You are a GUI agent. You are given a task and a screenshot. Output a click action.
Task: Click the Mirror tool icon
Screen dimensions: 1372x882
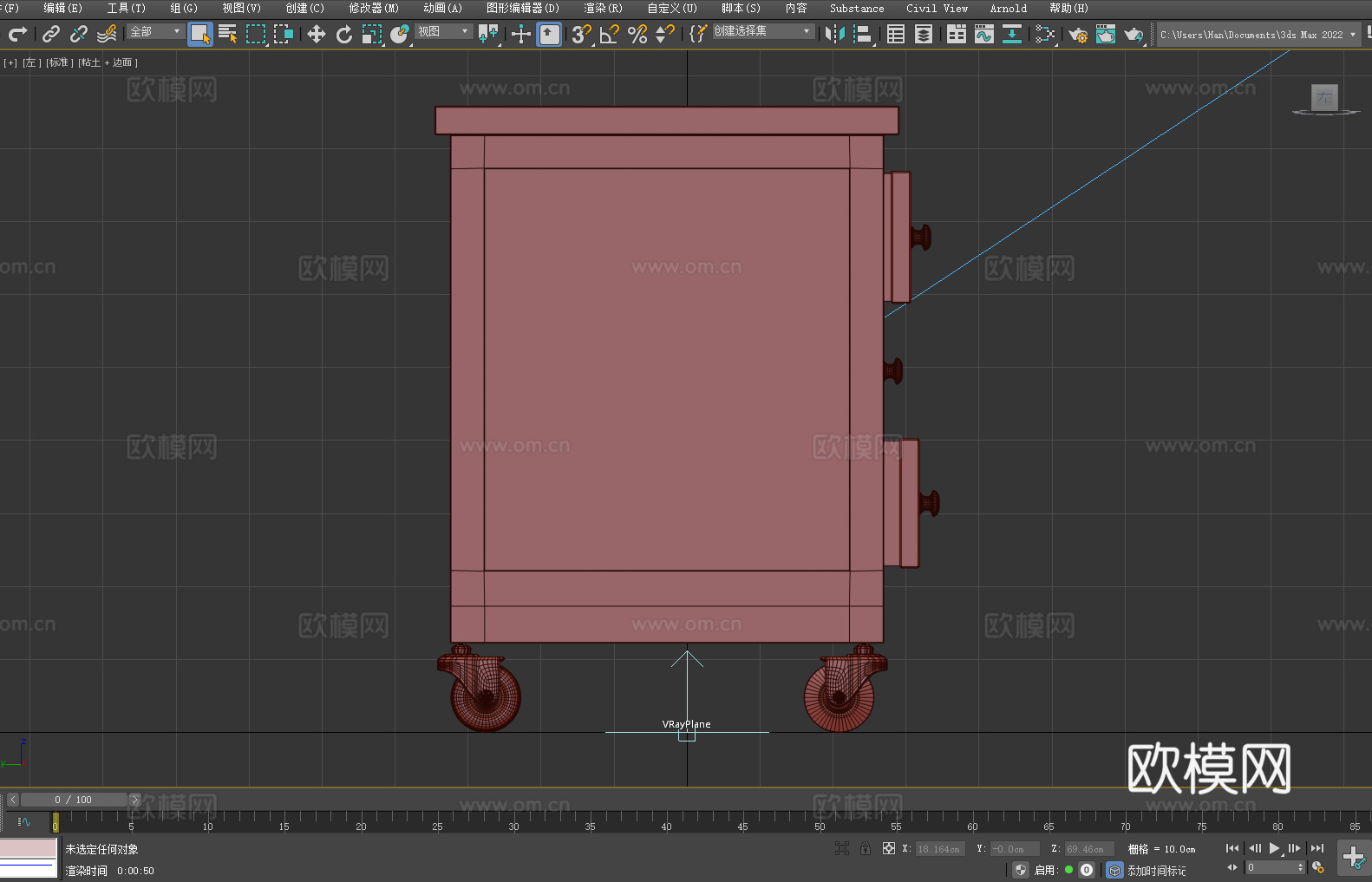[835, 34]
